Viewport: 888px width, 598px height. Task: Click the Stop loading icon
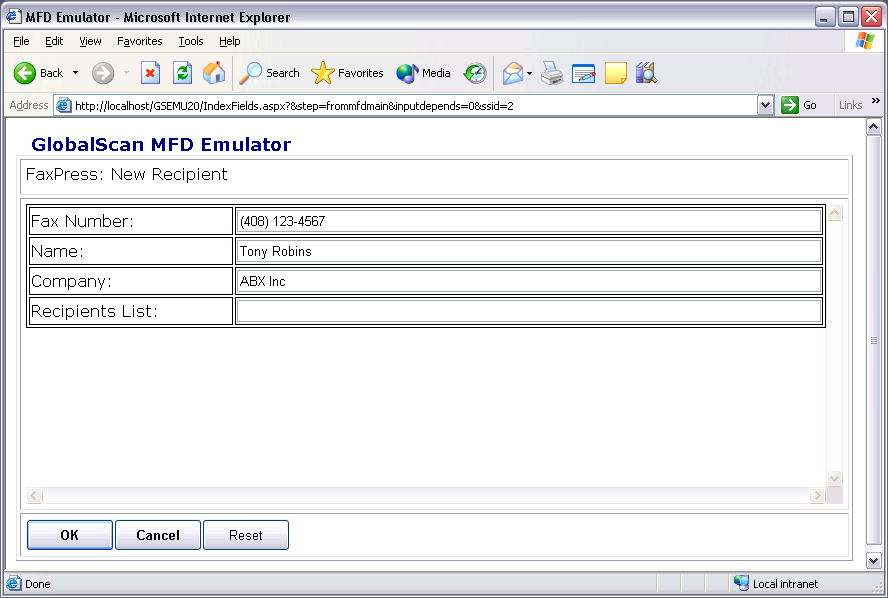point(150,73)
